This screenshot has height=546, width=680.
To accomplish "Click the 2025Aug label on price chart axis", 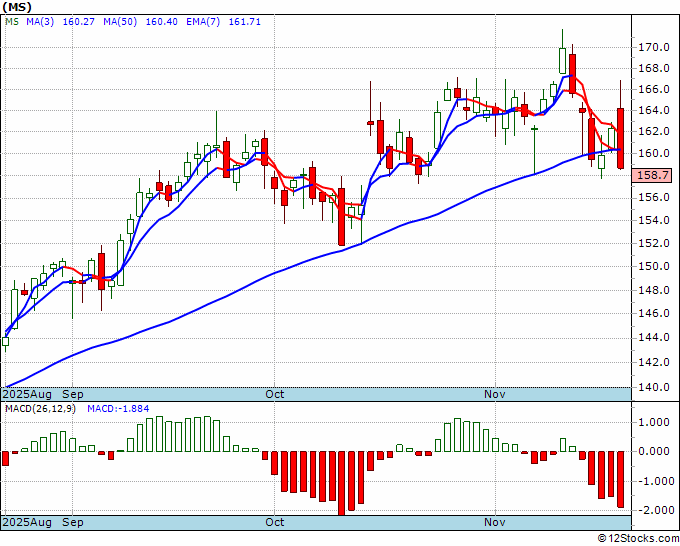I will coord(27,394).
